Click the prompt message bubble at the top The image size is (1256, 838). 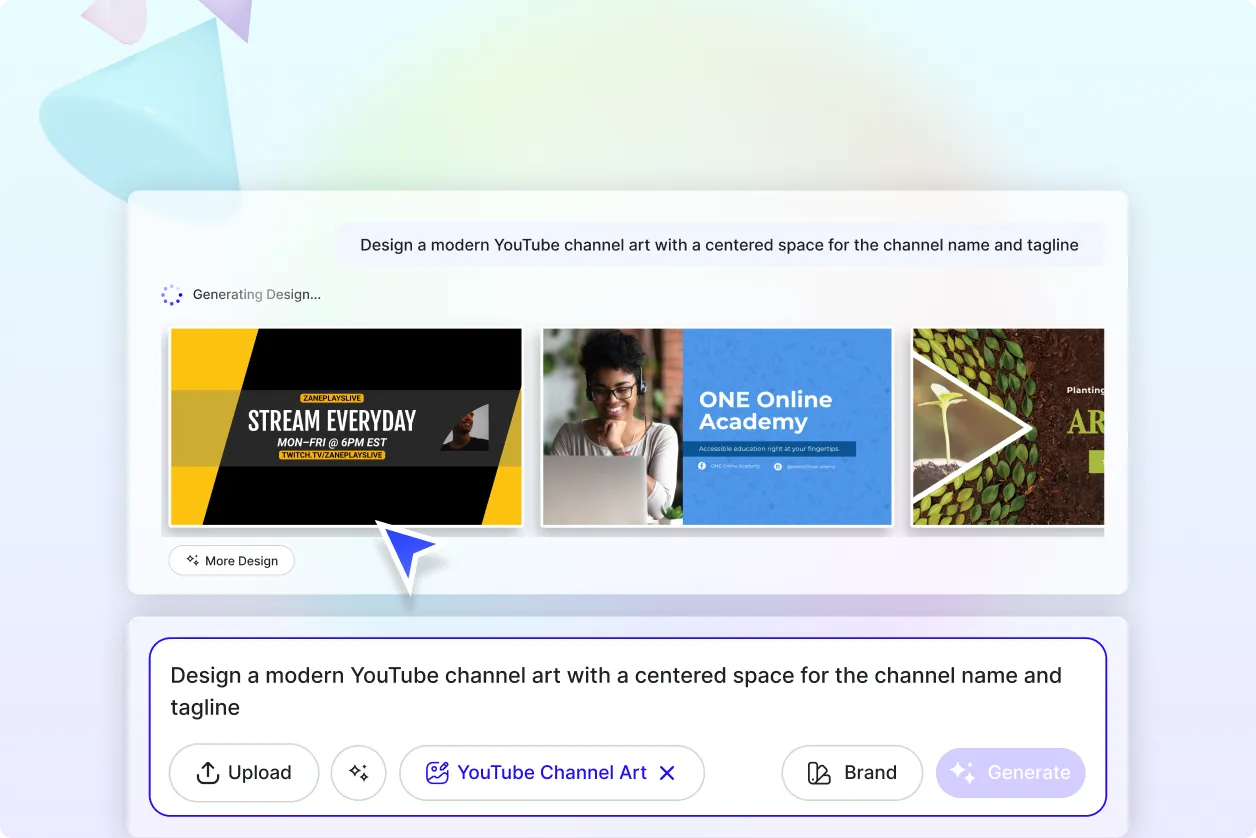(x=720, y=244)
